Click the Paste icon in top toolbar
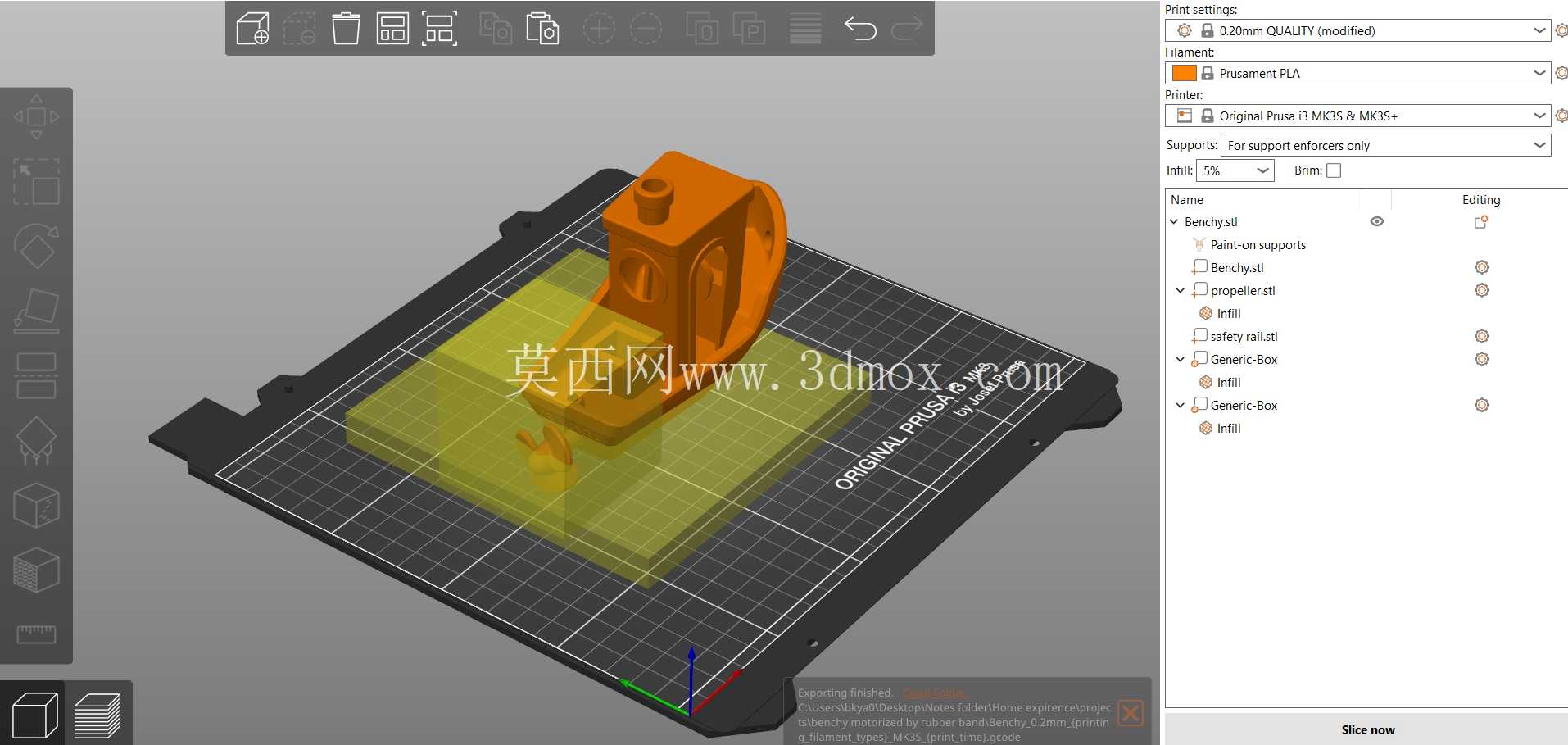Image resolution: width=1568 pixels, height=745 pixels. pos(542,29)
